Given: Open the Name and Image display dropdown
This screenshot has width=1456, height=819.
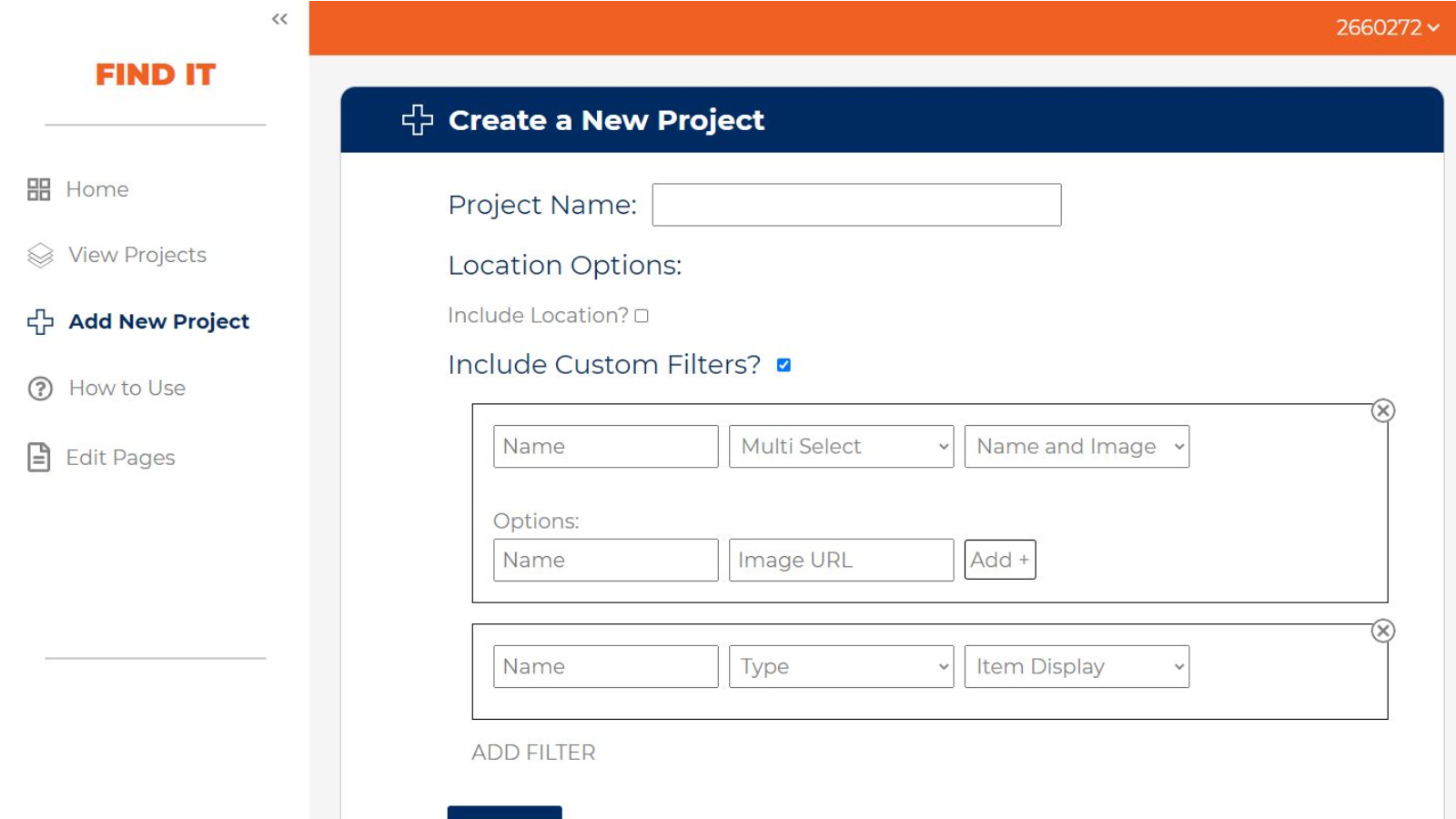Looking at the screenshot, I should coord(1077,446).
